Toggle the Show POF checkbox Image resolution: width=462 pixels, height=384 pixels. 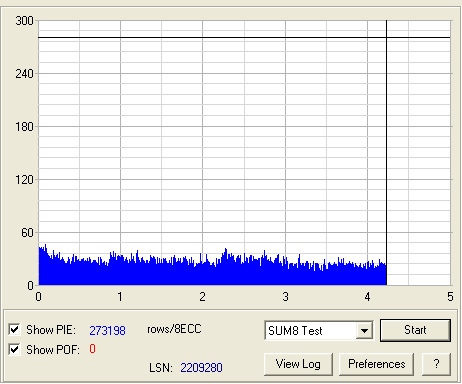tap(14, 349)
